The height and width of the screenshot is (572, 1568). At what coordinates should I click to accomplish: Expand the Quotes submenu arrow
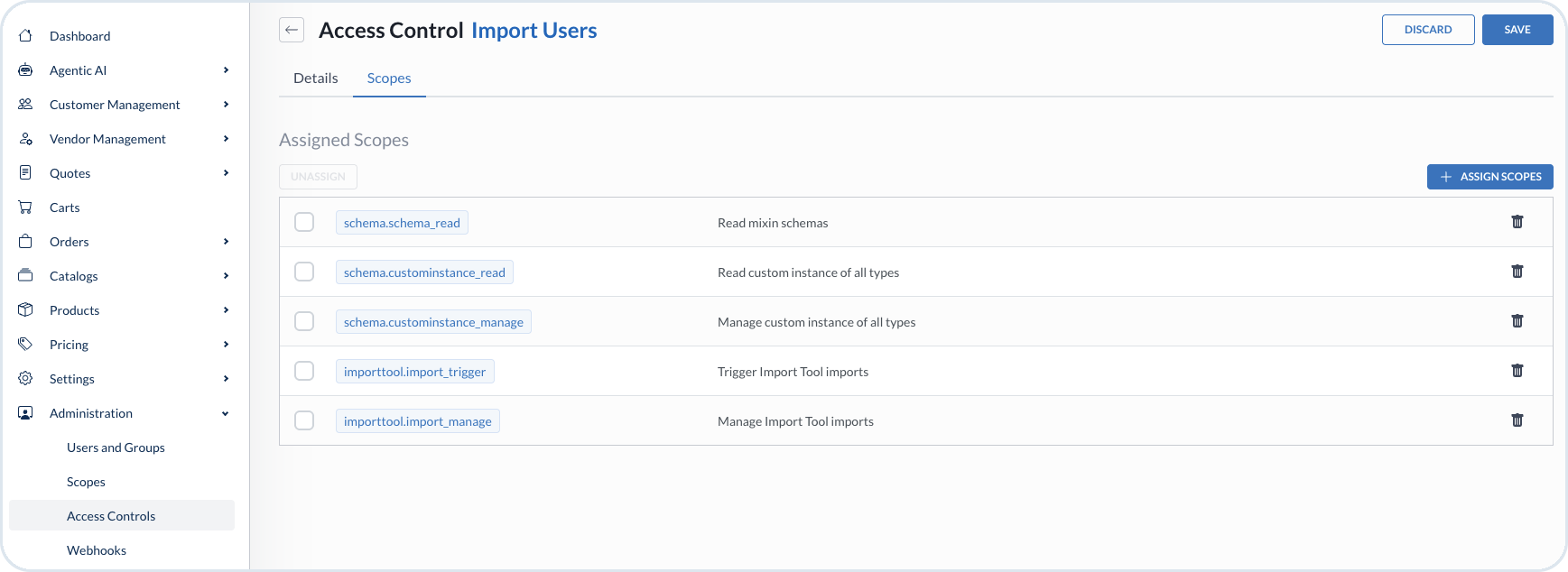226,173
